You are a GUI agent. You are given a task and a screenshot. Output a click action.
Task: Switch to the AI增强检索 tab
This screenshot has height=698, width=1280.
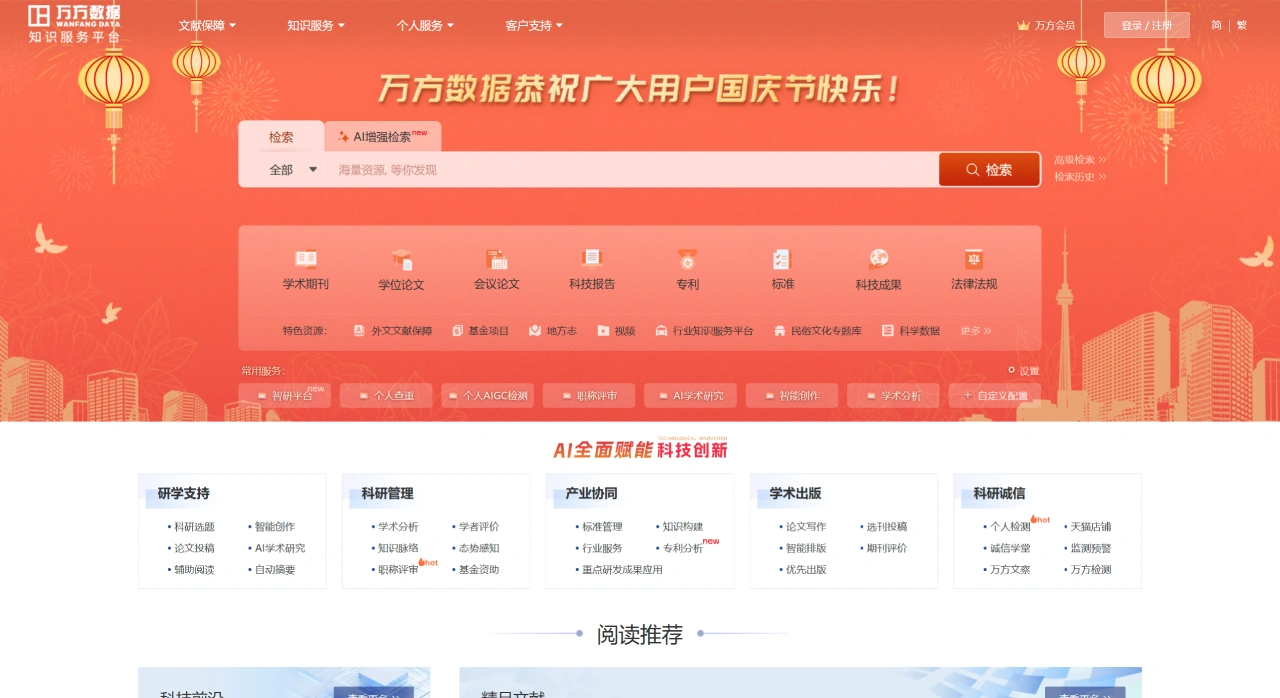point(383,135)
